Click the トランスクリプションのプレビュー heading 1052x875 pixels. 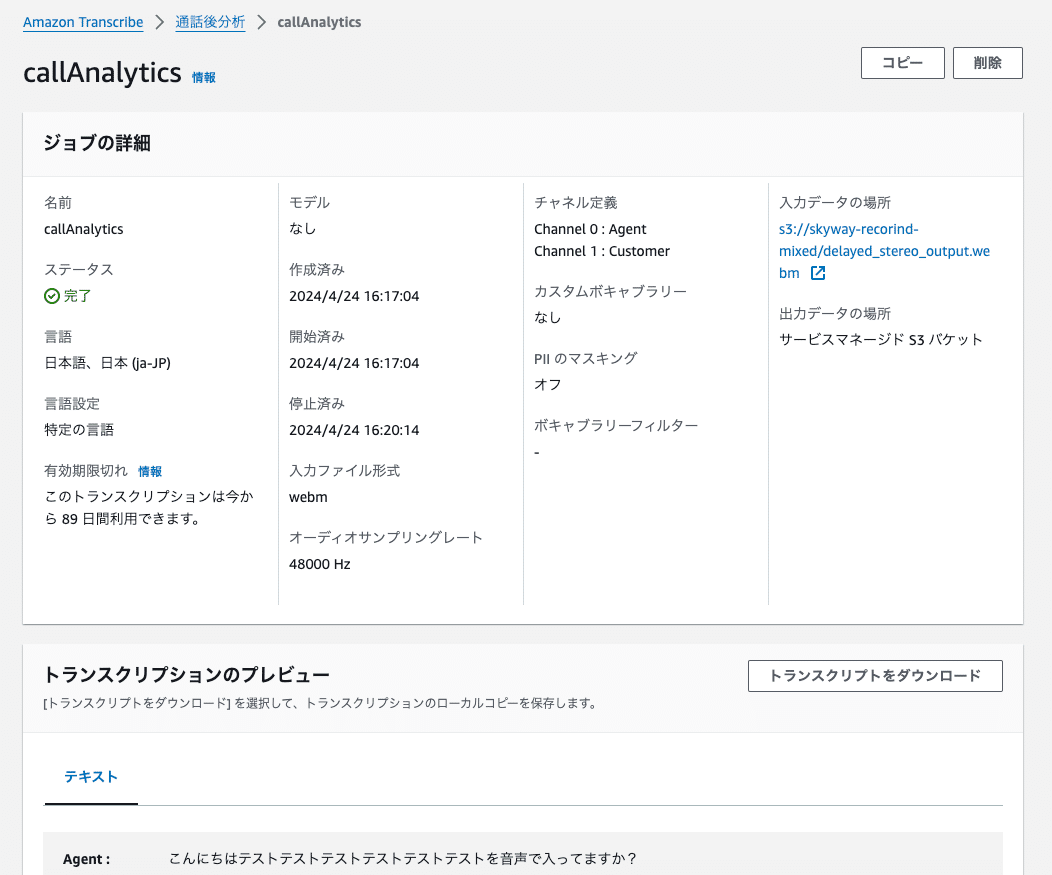187,674
